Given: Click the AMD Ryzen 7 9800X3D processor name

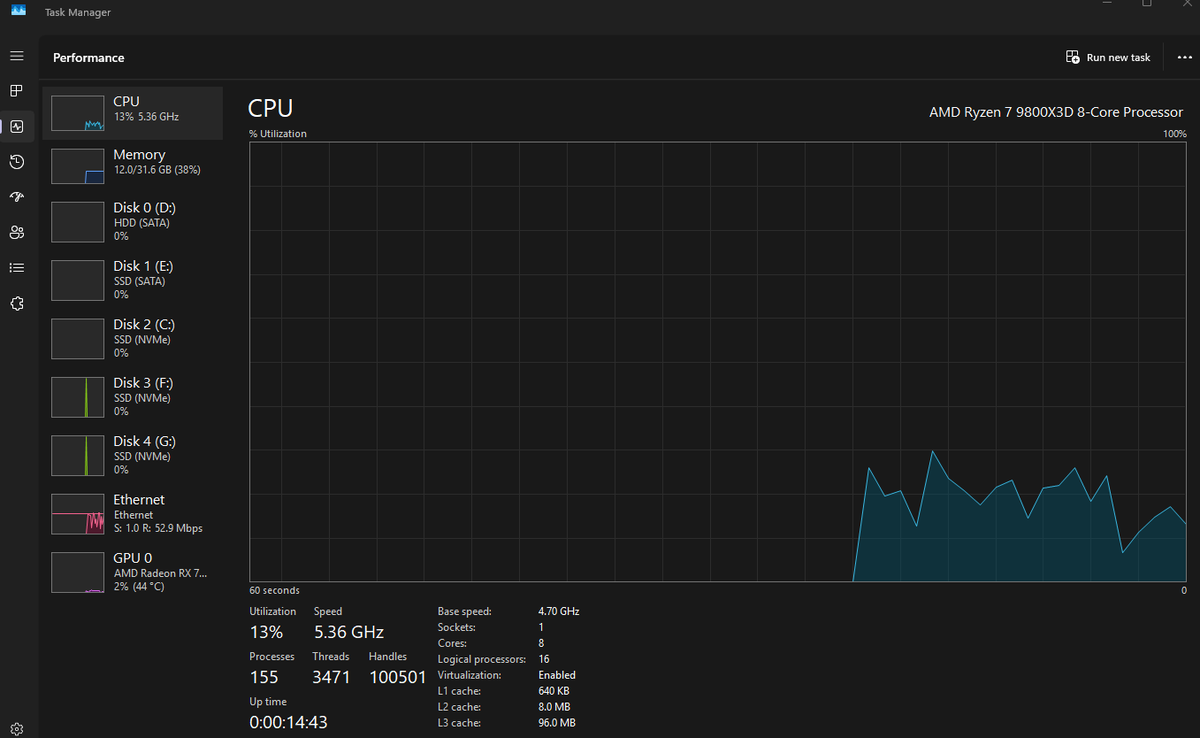Looking at the screenshot, I should [1056, 112].
